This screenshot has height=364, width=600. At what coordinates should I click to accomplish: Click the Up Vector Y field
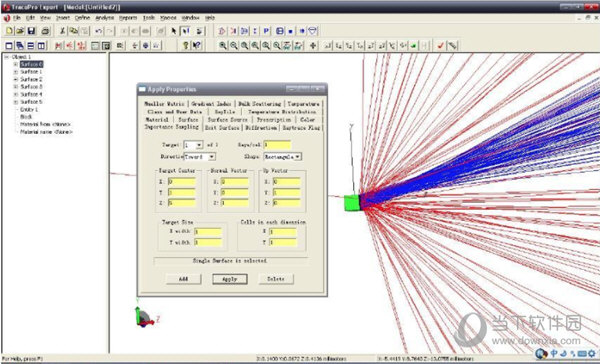click(287, 193)
